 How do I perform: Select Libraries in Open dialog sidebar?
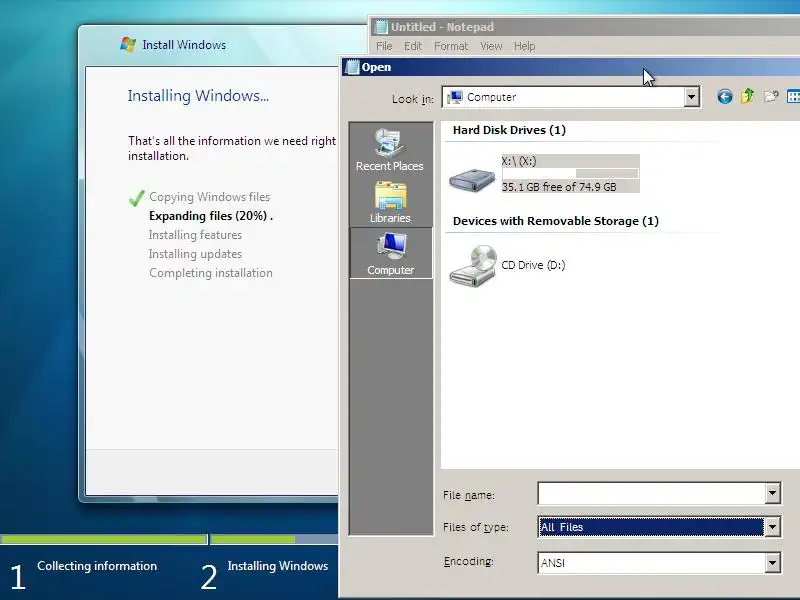coord(390,203)
